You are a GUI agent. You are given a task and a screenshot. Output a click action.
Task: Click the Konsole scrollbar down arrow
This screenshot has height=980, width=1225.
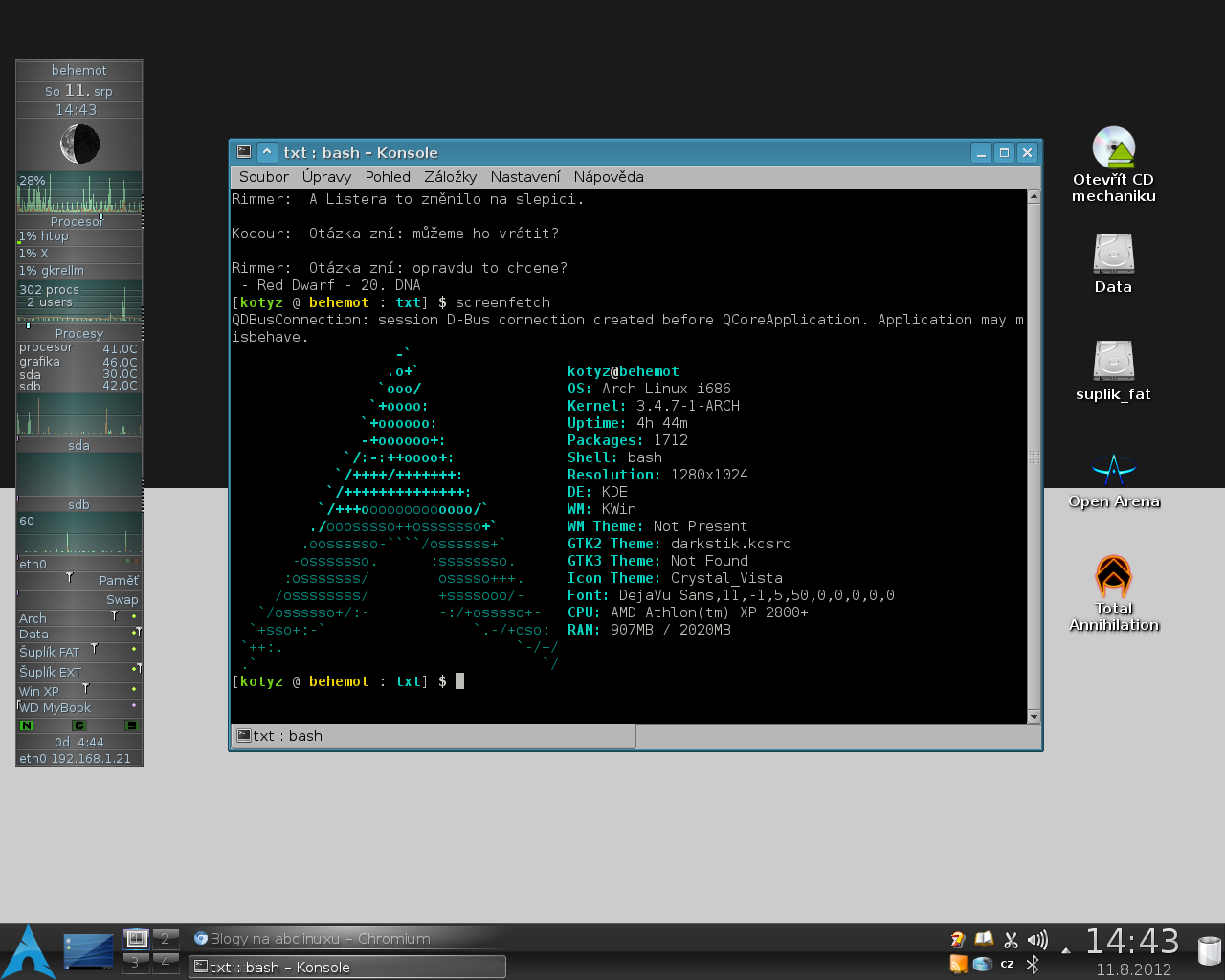pyautogui.click(x=1034, y=717)
